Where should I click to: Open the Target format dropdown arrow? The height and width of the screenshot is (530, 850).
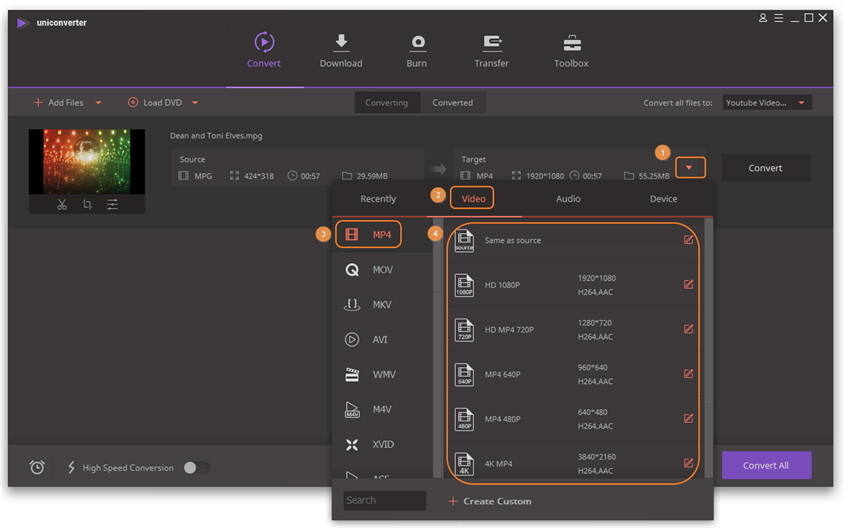pos(690,167)
